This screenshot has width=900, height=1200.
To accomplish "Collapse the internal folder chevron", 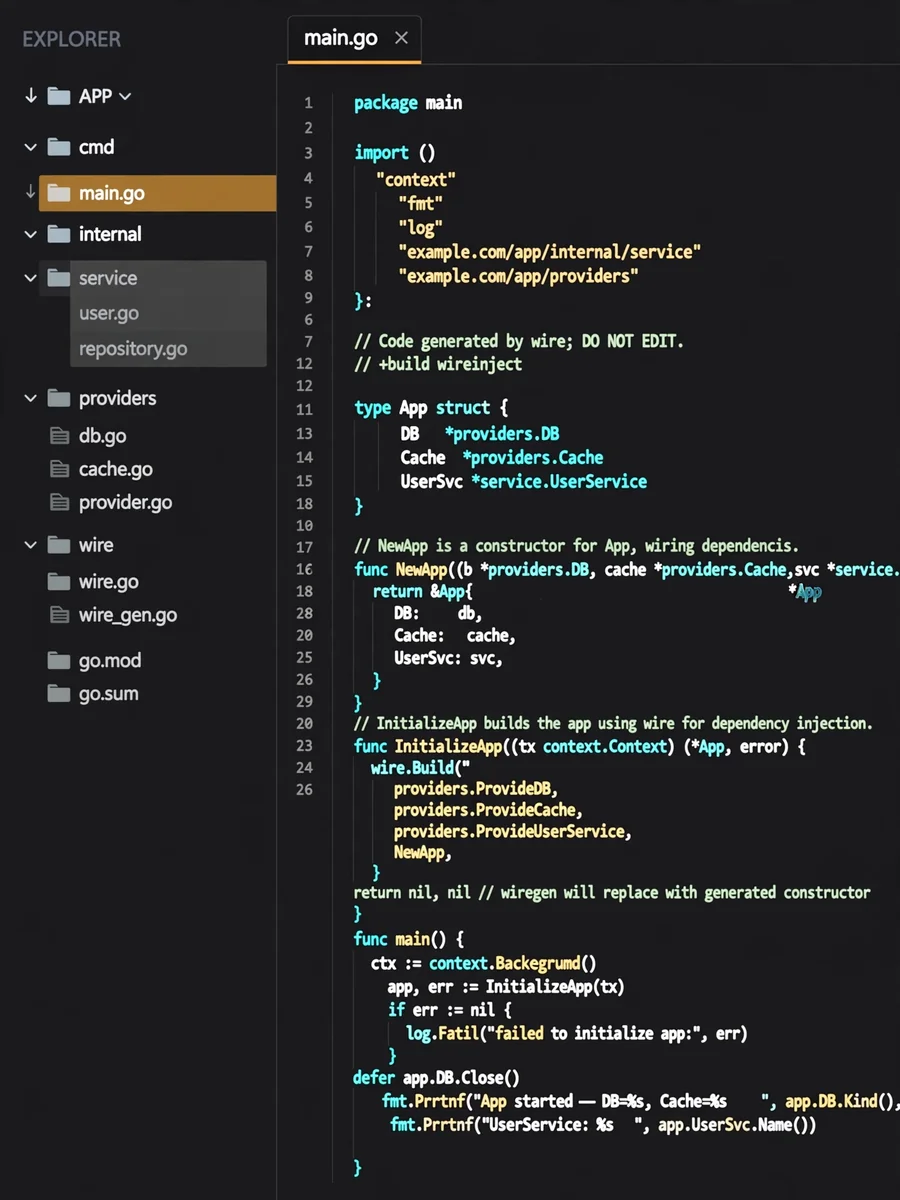I will (x=31, y=234).
